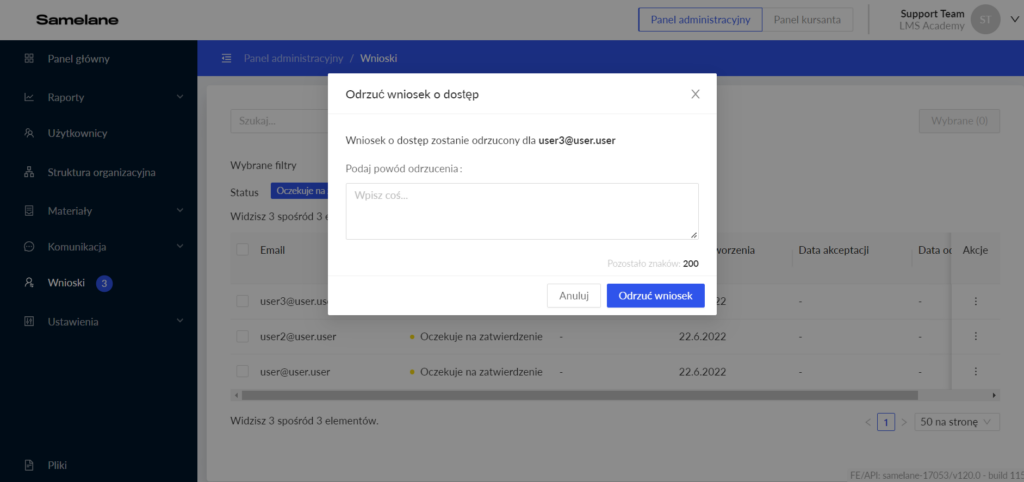Screen dimensions: 1024x482
Task: Click the Pliki file icon
Action: (x=29, y=465)
